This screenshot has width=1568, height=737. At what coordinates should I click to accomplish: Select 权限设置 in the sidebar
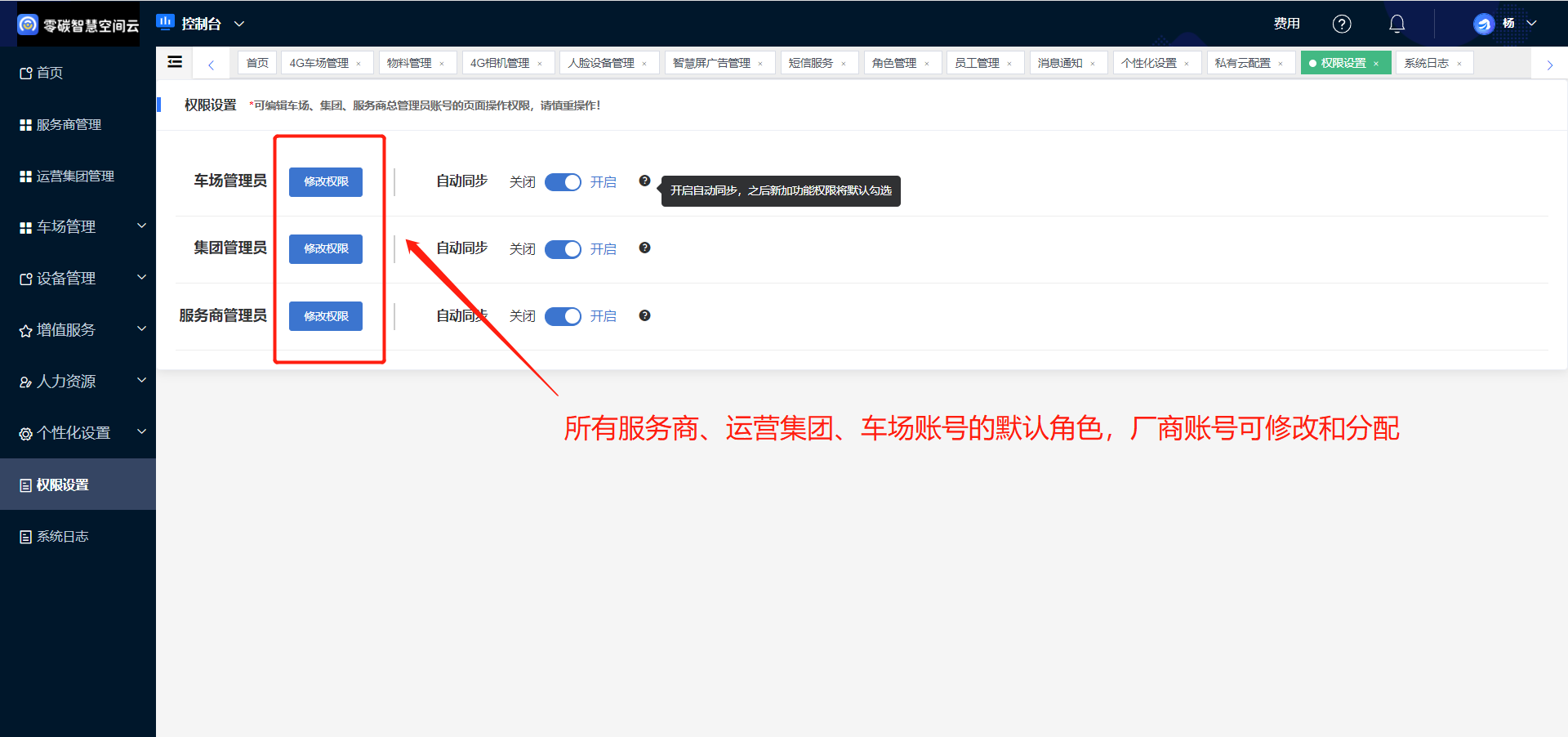coord(78,485)
